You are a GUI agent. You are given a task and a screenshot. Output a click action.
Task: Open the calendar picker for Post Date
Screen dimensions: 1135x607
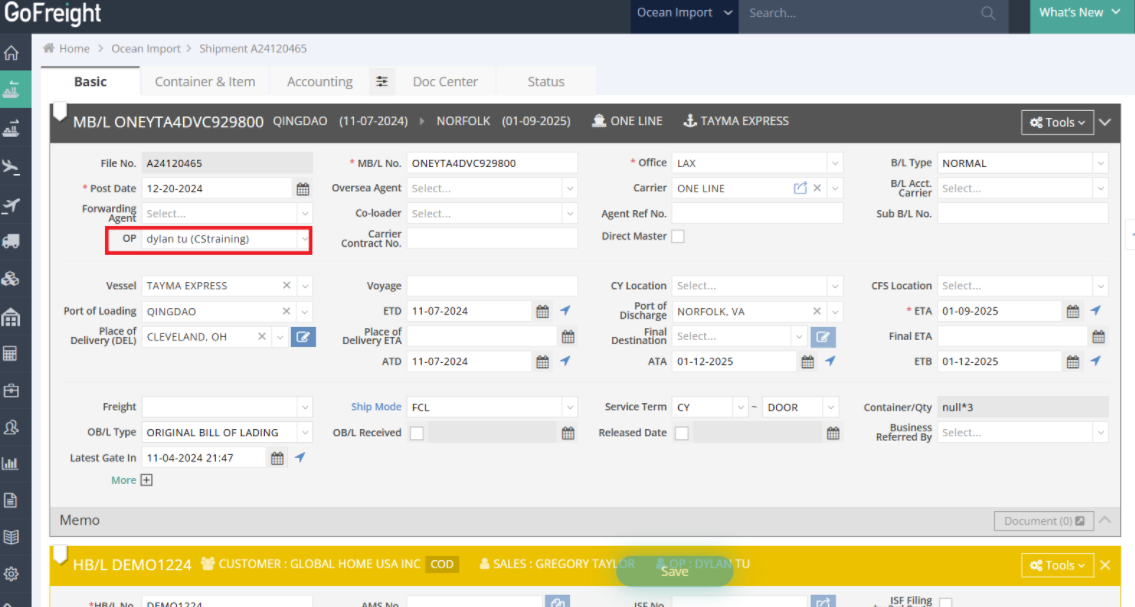tap(302, 188)
